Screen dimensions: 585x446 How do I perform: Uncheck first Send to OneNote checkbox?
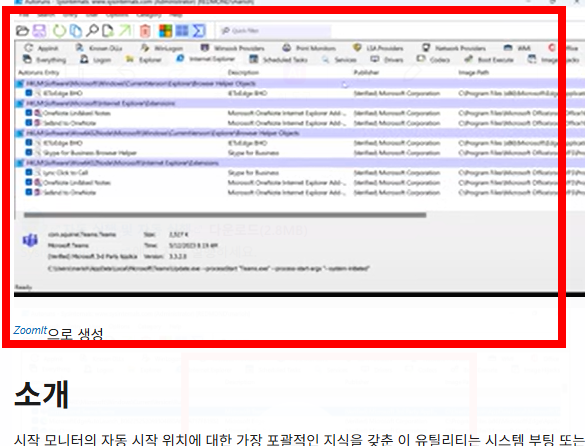point(29,122)
